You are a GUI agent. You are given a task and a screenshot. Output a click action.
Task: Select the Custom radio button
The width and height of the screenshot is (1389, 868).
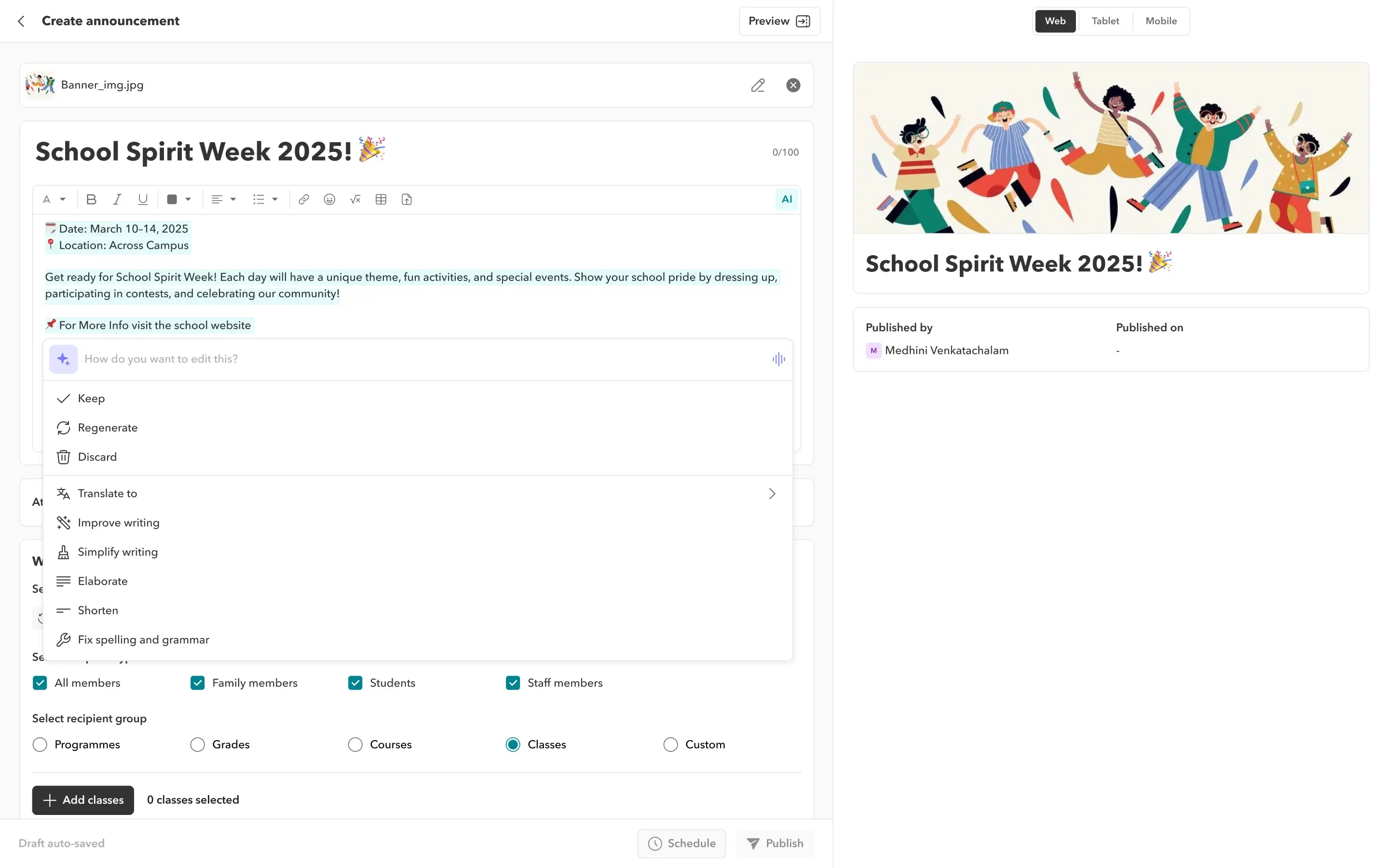coord(670,745)
